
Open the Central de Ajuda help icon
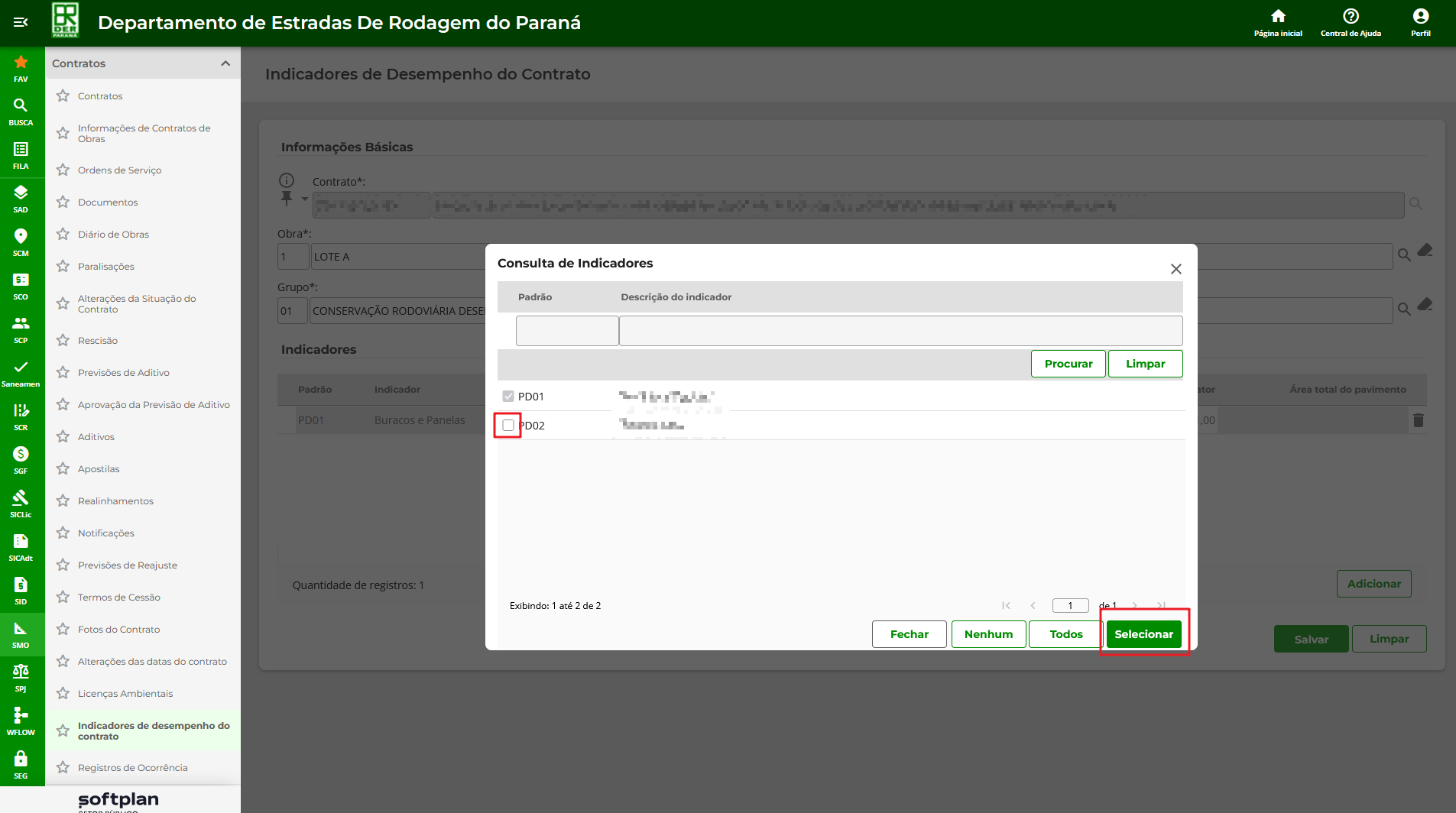pyautogui.click(x=1351, y=17)
